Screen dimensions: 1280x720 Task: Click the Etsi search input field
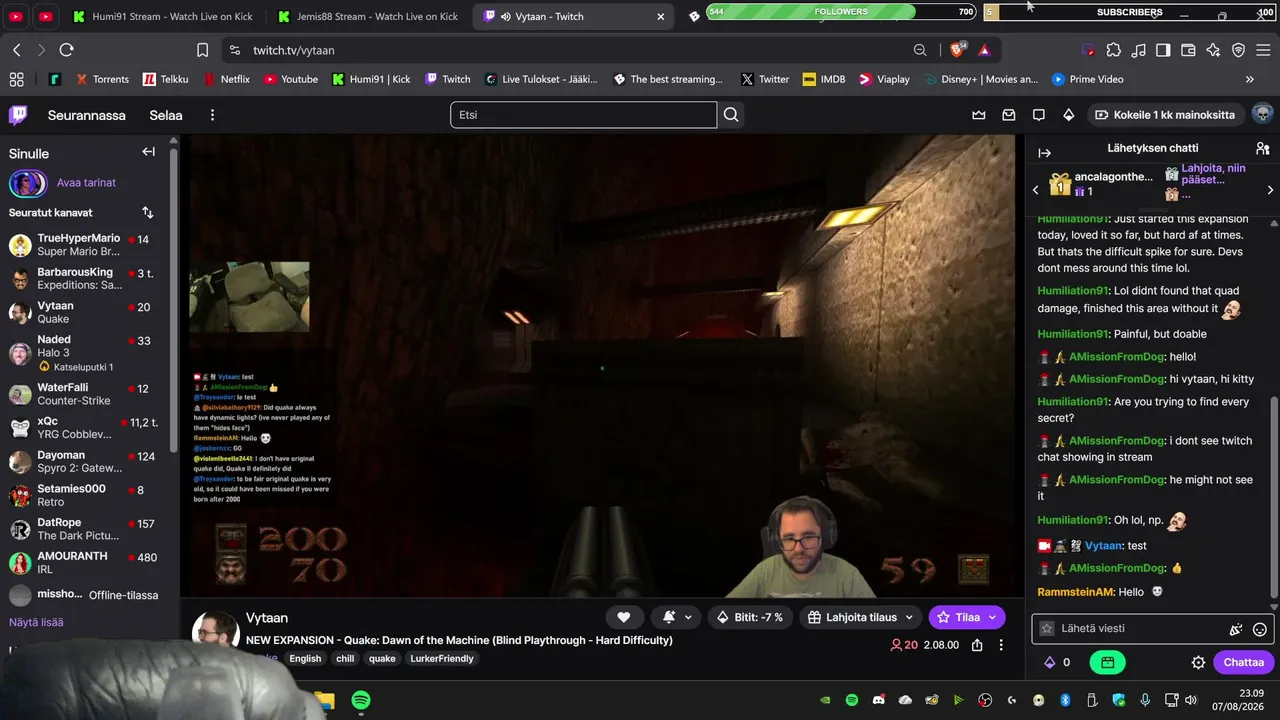click(583, 115)
